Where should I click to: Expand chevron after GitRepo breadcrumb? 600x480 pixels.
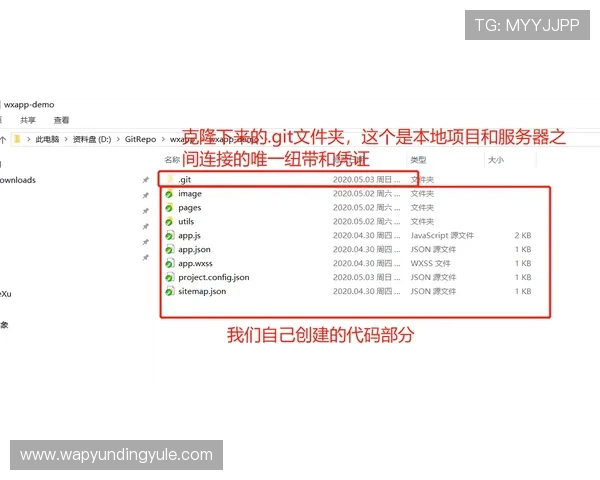(x=163, y=139)
